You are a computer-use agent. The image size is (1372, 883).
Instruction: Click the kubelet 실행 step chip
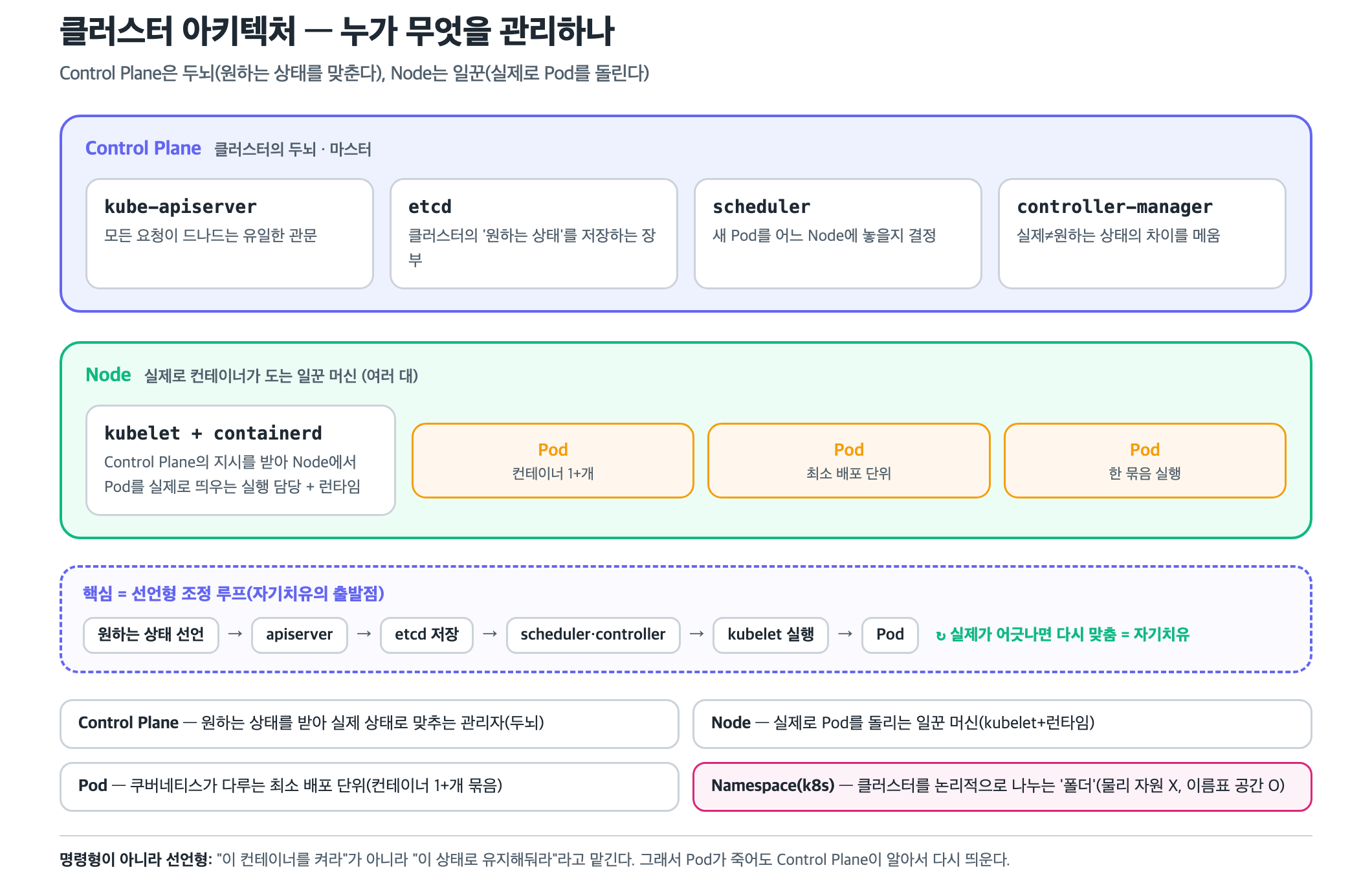771,635
